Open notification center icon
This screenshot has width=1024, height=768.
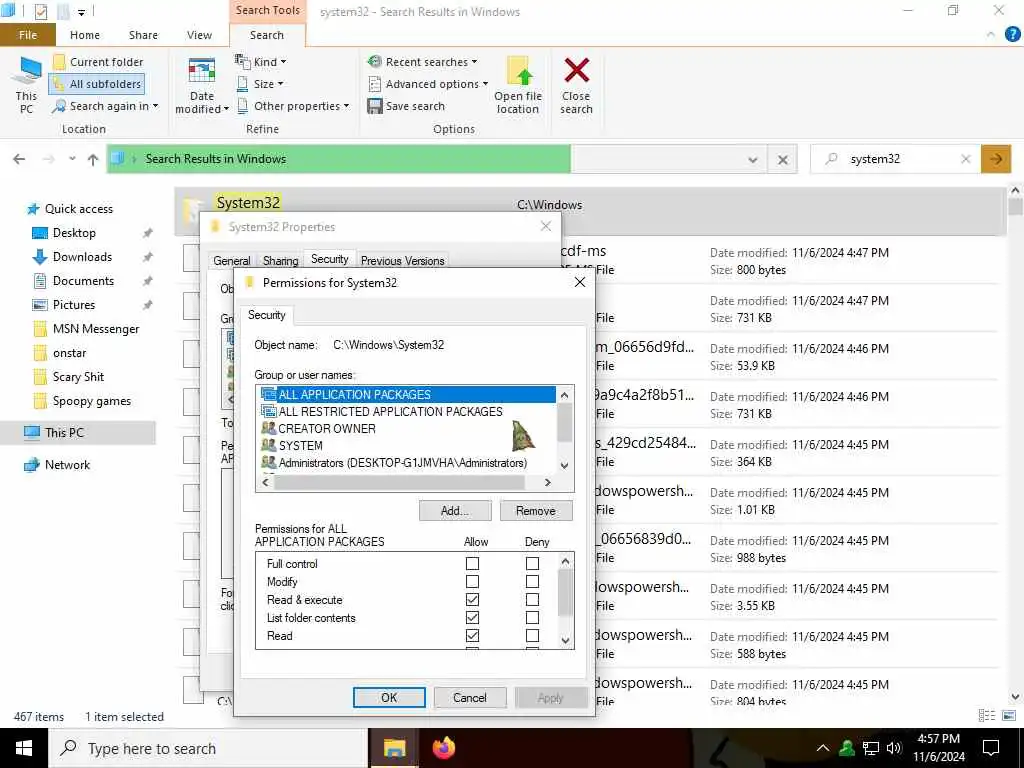pos(991,748)
